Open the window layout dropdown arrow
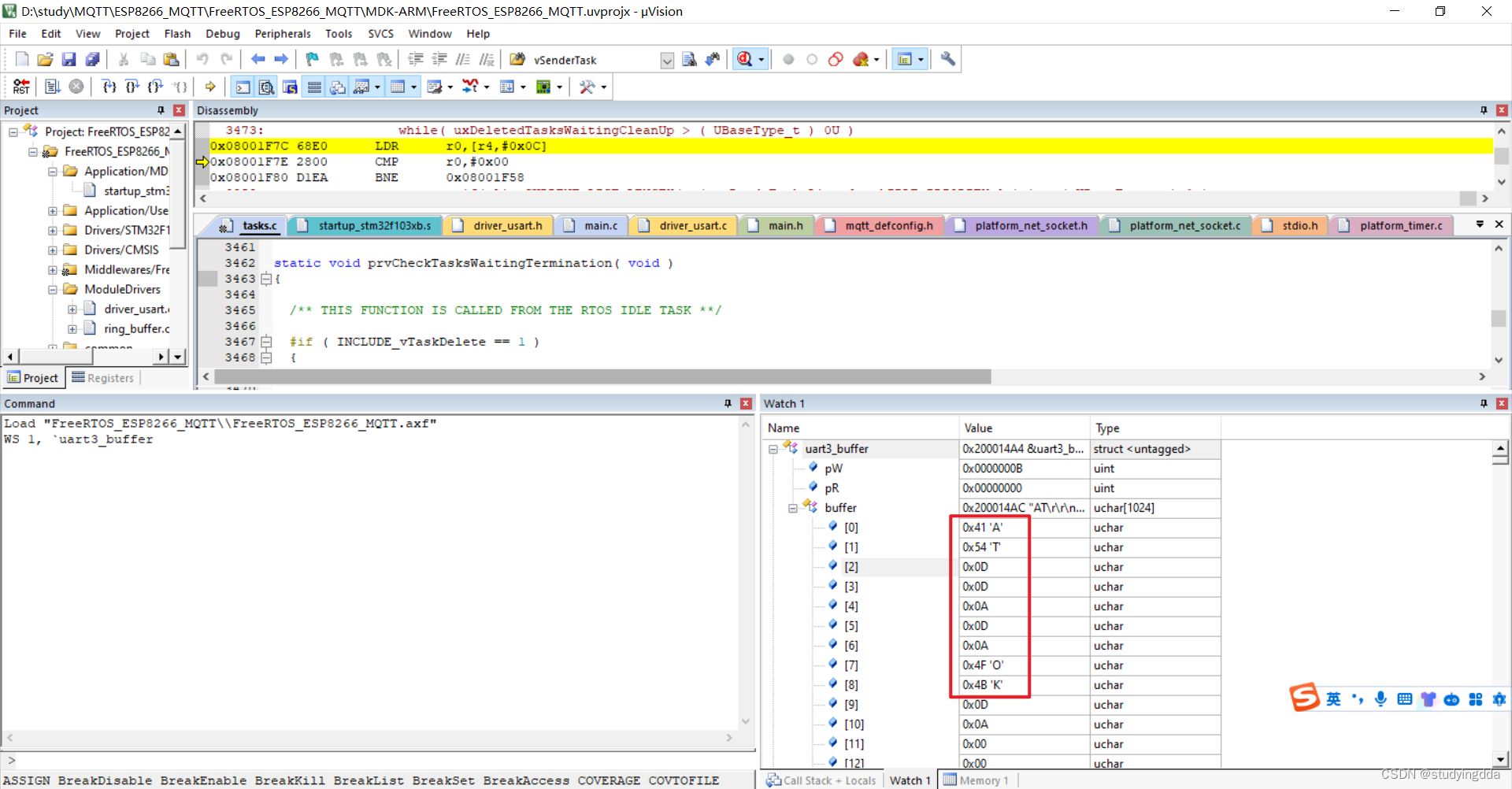Viewport: 1512px width, 789px height. [x=921, y=59]
